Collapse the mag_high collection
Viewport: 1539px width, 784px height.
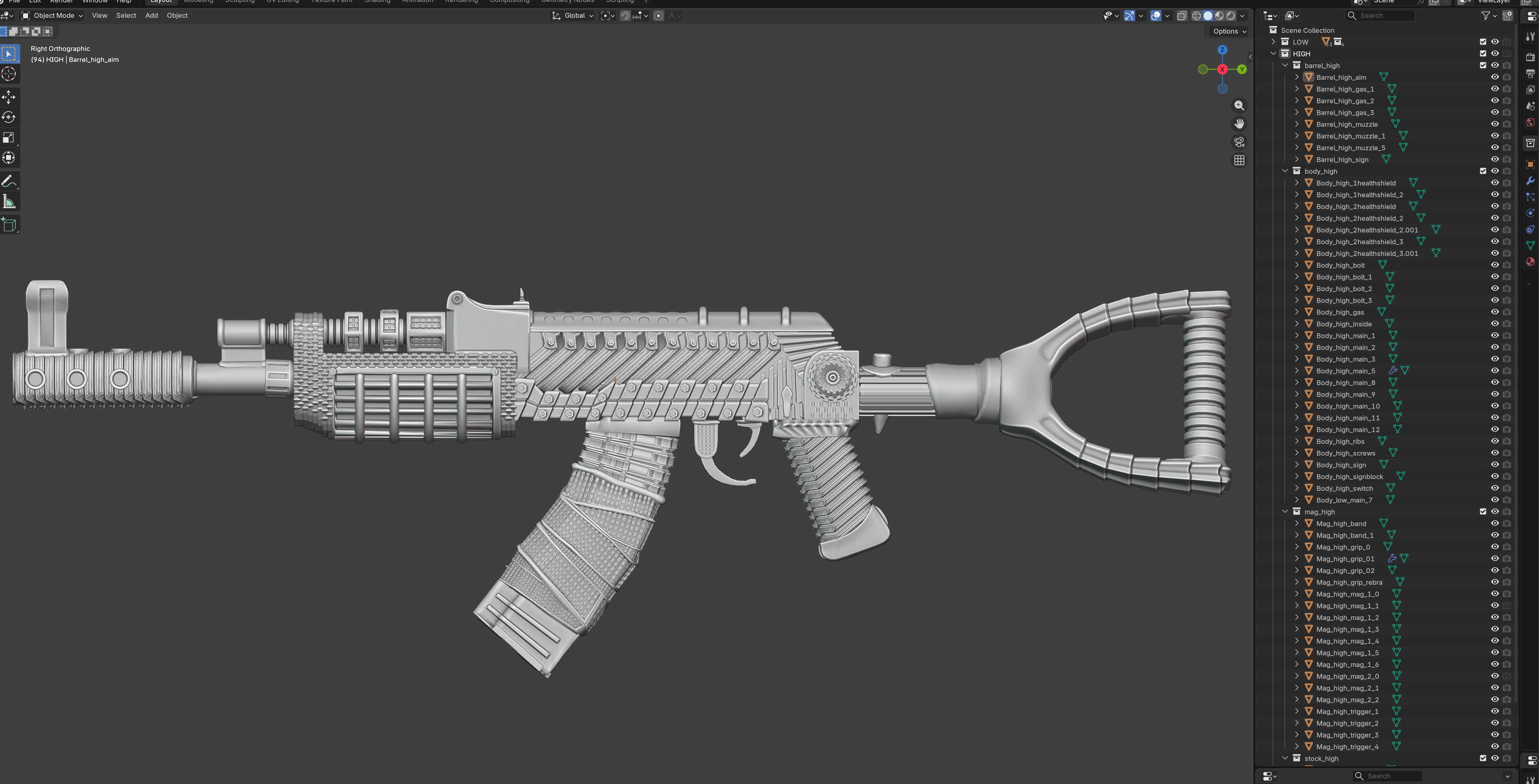(x=1285, y=512)
